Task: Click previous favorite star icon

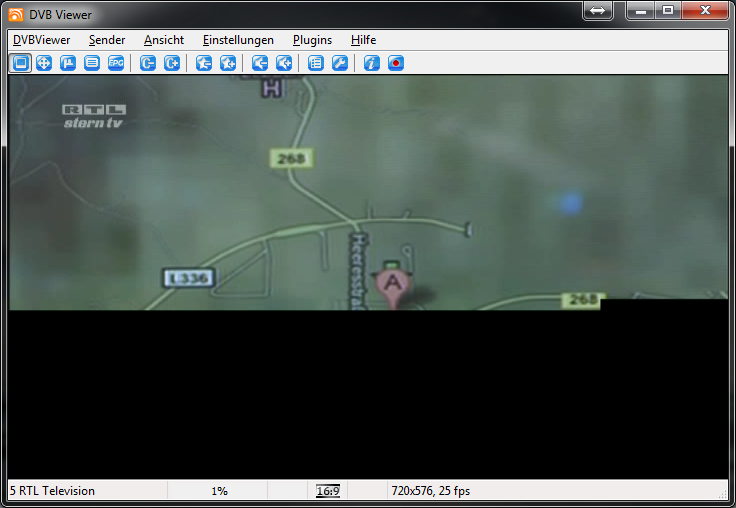Action: [x=204, y=63]
